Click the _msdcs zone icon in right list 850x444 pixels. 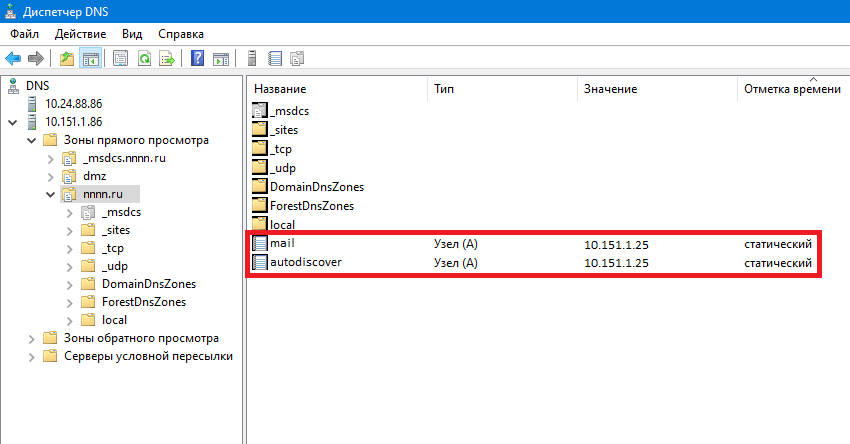tap(260, 111)
